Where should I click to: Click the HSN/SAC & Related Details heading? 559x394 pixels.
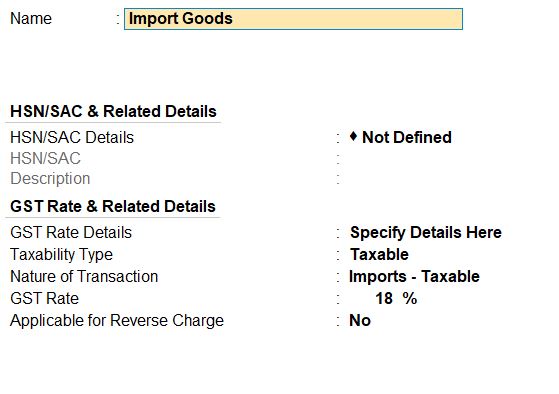click(113, 111)
